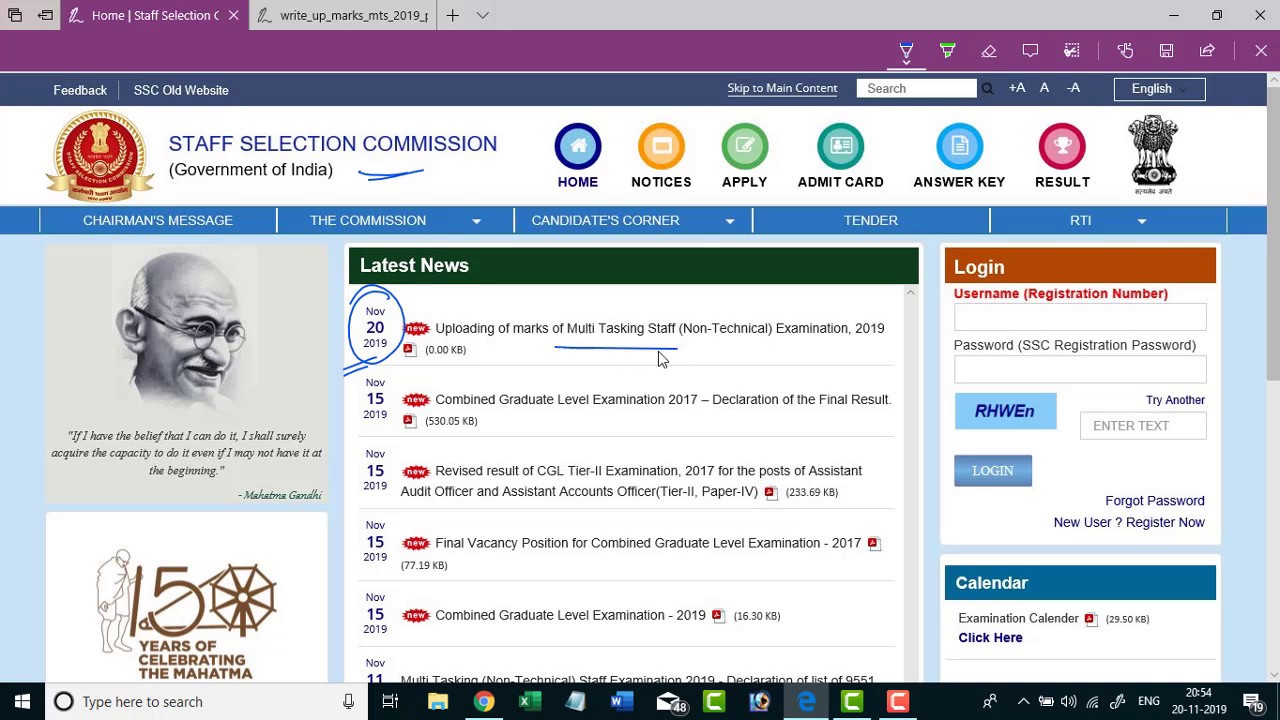Open the calendar Click Here link
This screenshot has width=1280, height=720.
pos(990,638)
